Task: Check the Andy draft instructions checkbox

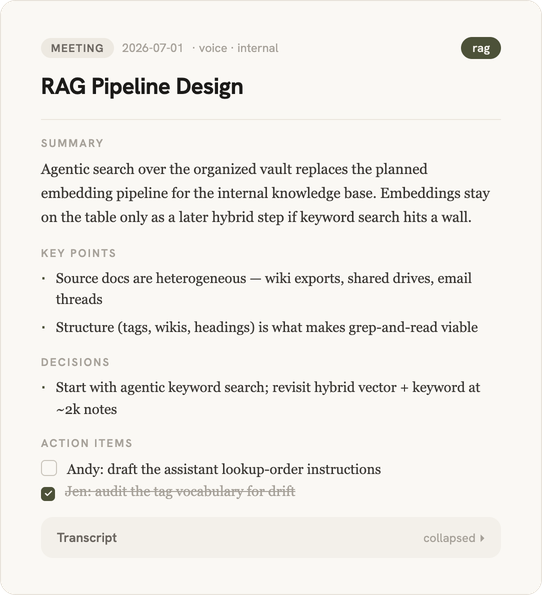Action: (x=49, y=468)
